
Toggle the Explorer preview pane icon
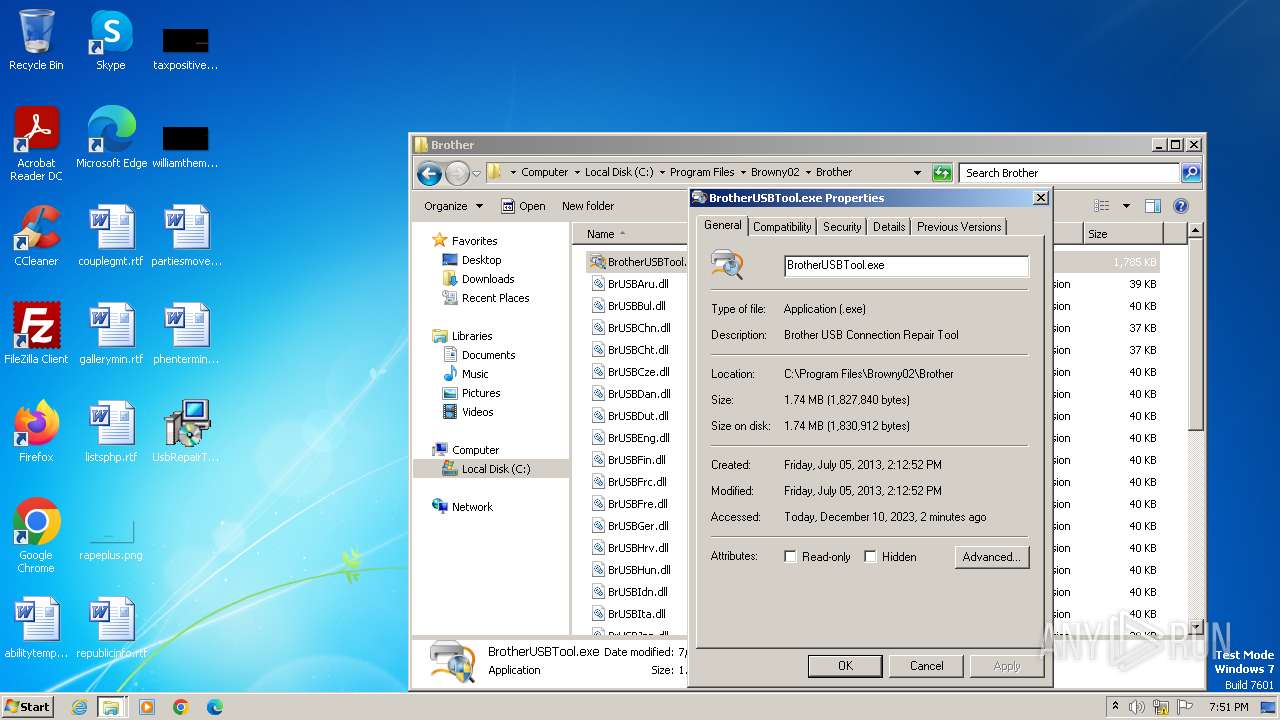[x=1153, y=206]
